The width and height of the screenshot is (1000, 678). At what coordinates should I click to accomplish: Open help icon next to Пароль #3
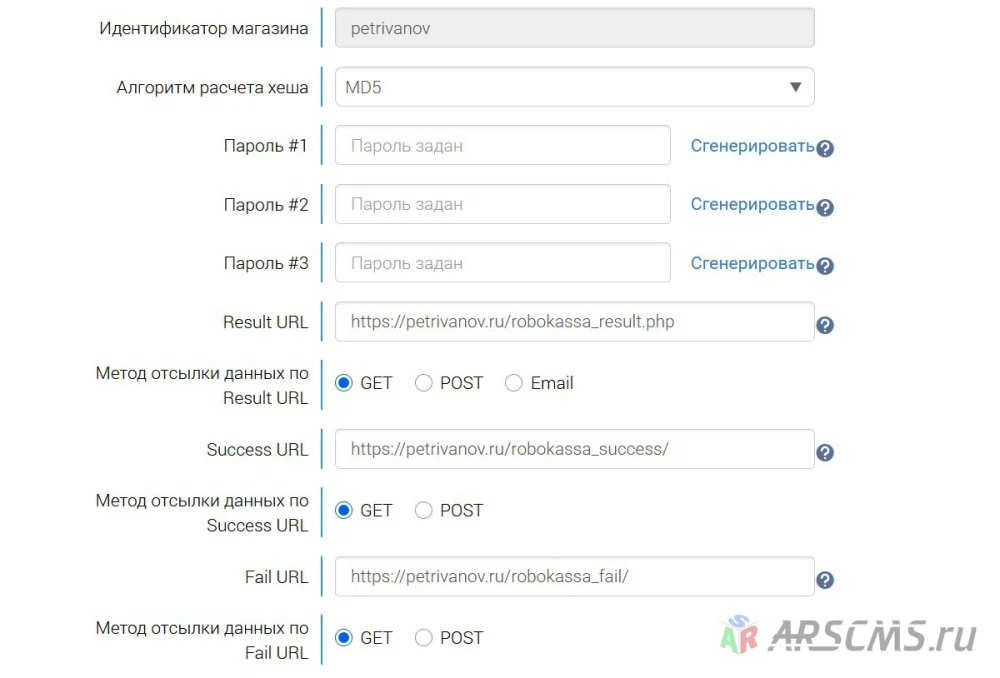pyautogui.click(x=825, y=265)
